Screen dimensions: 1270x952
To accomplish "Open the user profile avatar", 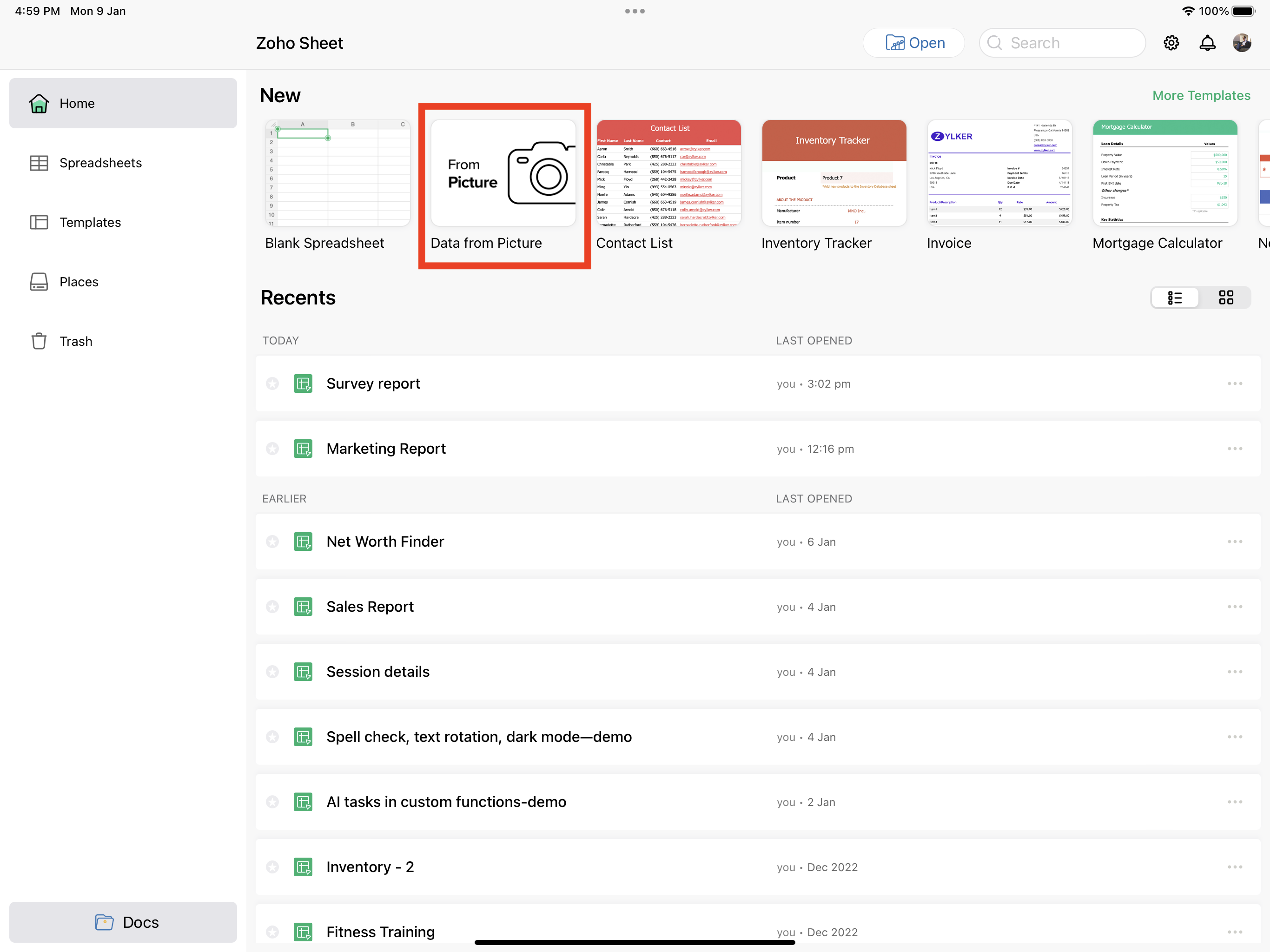I will (1241, 43).
